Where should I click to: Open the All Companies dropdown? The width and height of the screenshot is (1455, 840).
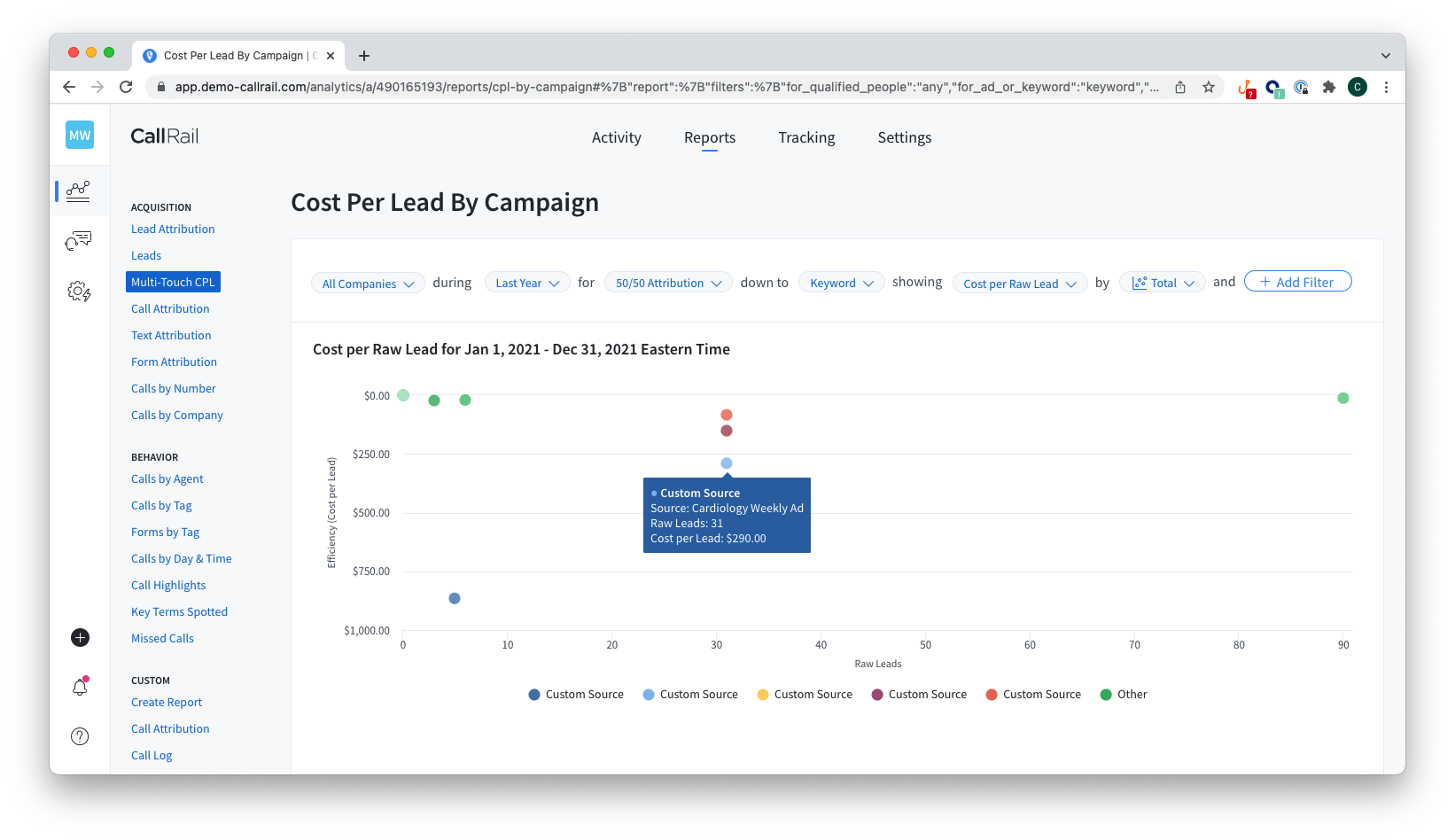click(368, 284)
